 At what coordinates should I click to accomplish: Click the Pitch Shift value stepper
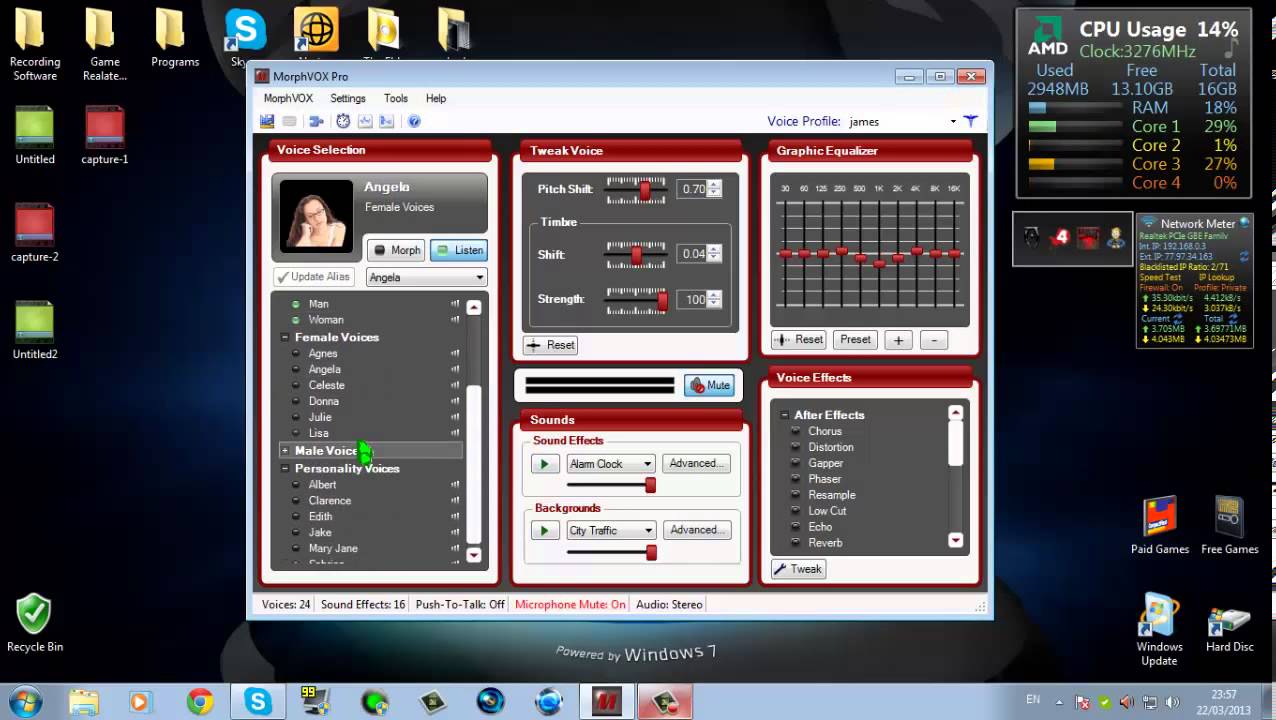pyautogui.click(x=714, y=189)
